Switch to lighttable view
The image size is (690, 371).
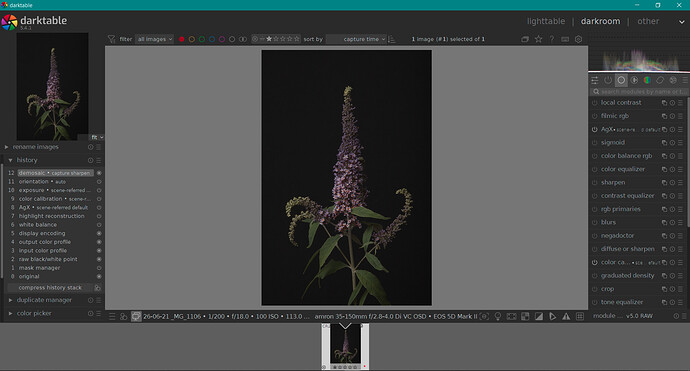coord(546,21)
